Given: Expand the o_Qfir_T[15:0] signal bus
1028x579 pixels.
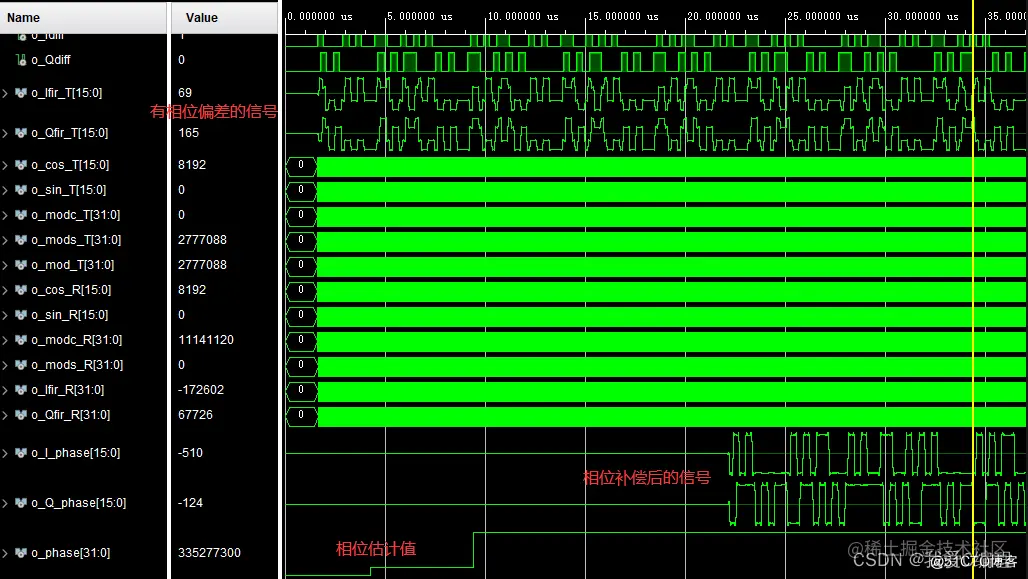Looking at the screenshot, I should tap(5, 133).
